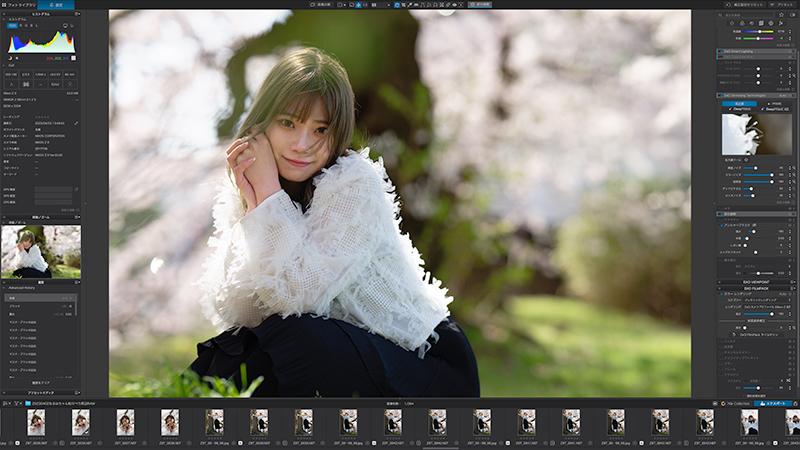Screen dimensions: 800x450
Task: Toggle the monitor gamut warning icon
Action: 65,26
